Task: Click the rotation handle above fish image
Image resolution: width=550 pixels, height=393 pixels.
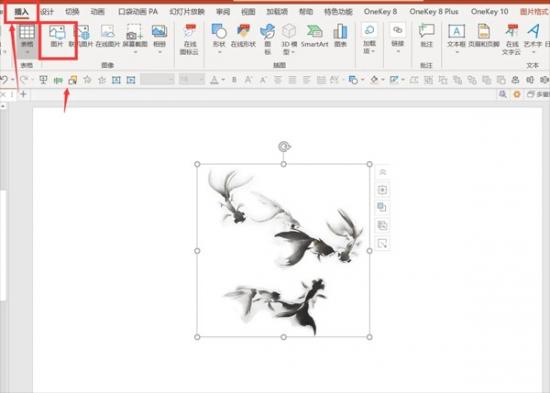Action: 284,146
